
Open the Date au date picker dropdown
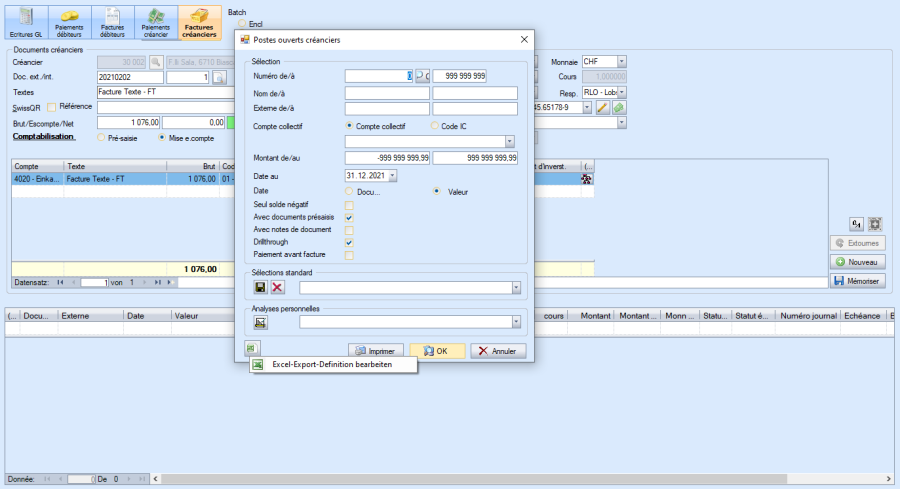[x=392, y=176]
